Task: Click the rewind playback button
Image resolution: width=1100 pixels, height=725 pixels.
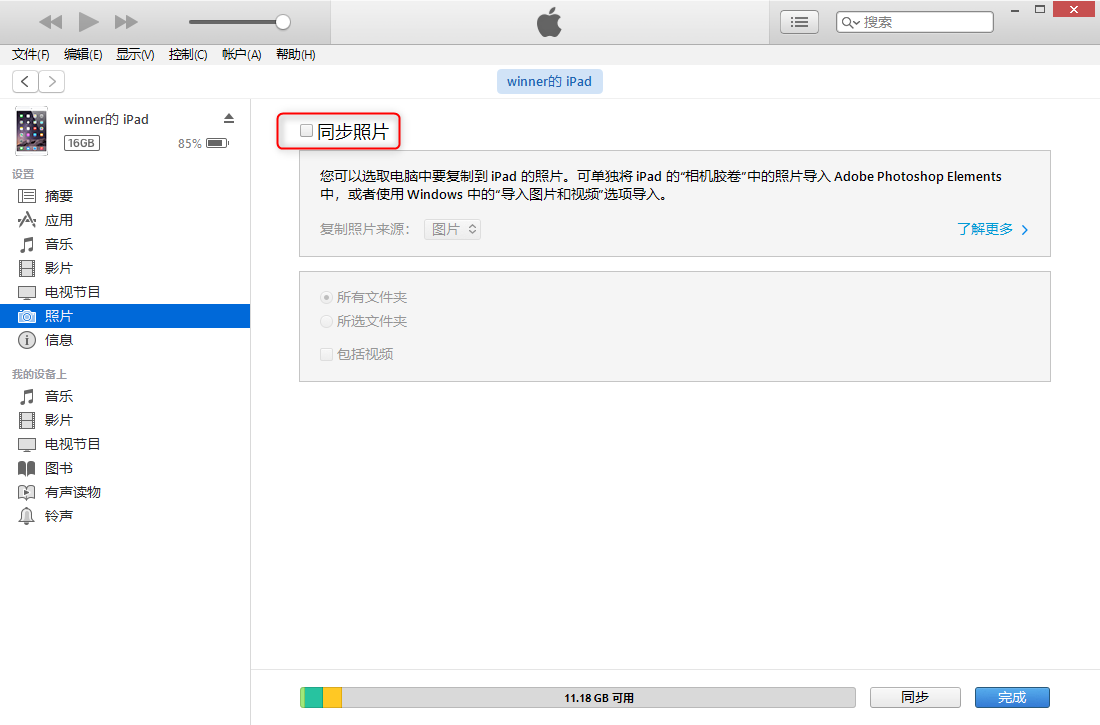Action: pyautogui.click(x=51, y=22)
